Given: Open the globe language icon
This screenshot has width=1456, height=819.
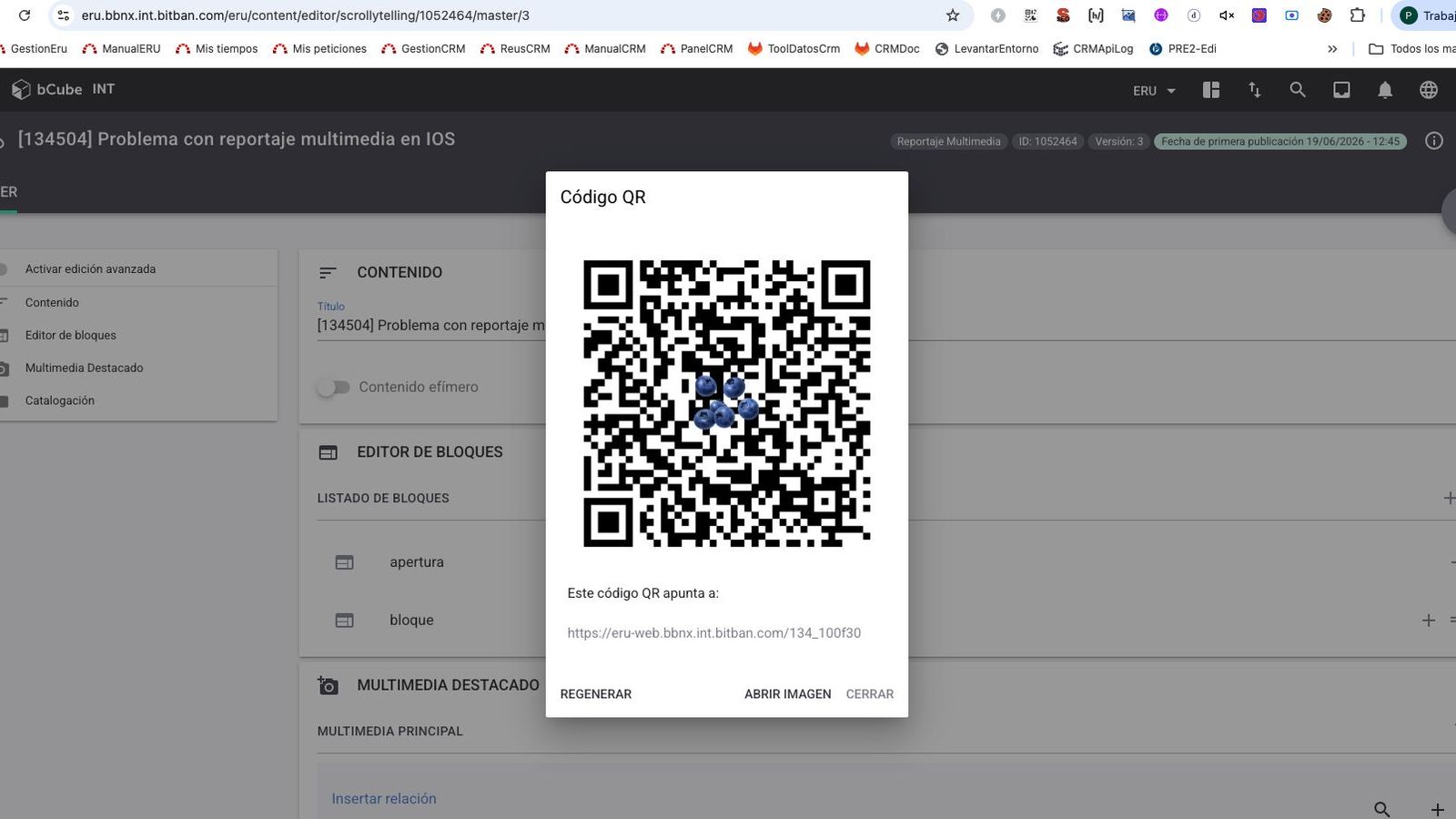Looking at the screenshot, I should click(1429, 90).
